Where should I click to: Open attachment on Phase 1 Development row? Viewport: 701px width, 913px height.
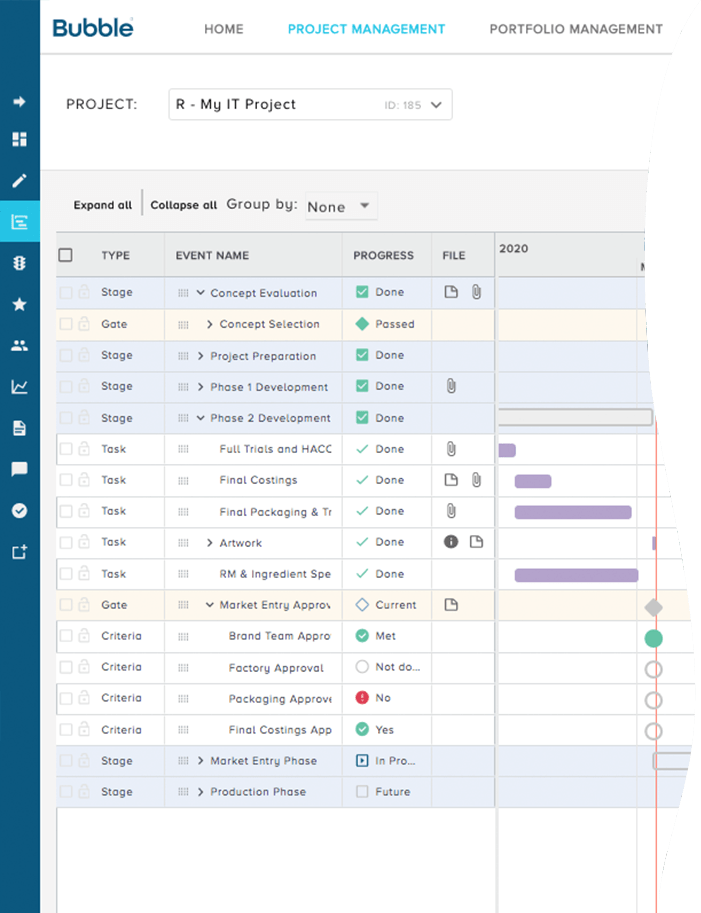click(451, 386)
